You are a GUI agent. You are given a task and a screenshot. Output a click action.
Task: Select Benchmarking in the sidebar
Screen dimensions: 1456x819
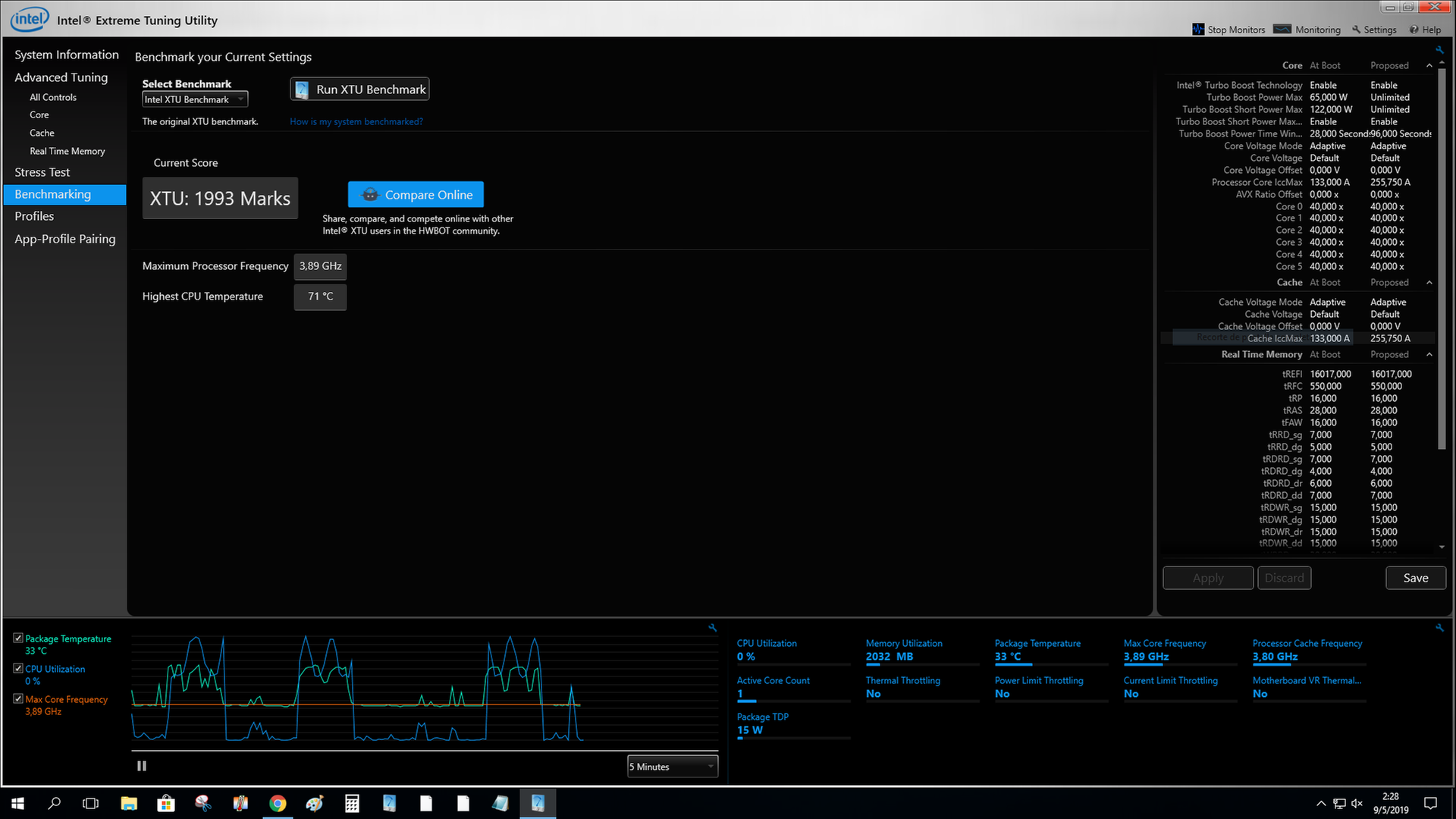[64, 195]
